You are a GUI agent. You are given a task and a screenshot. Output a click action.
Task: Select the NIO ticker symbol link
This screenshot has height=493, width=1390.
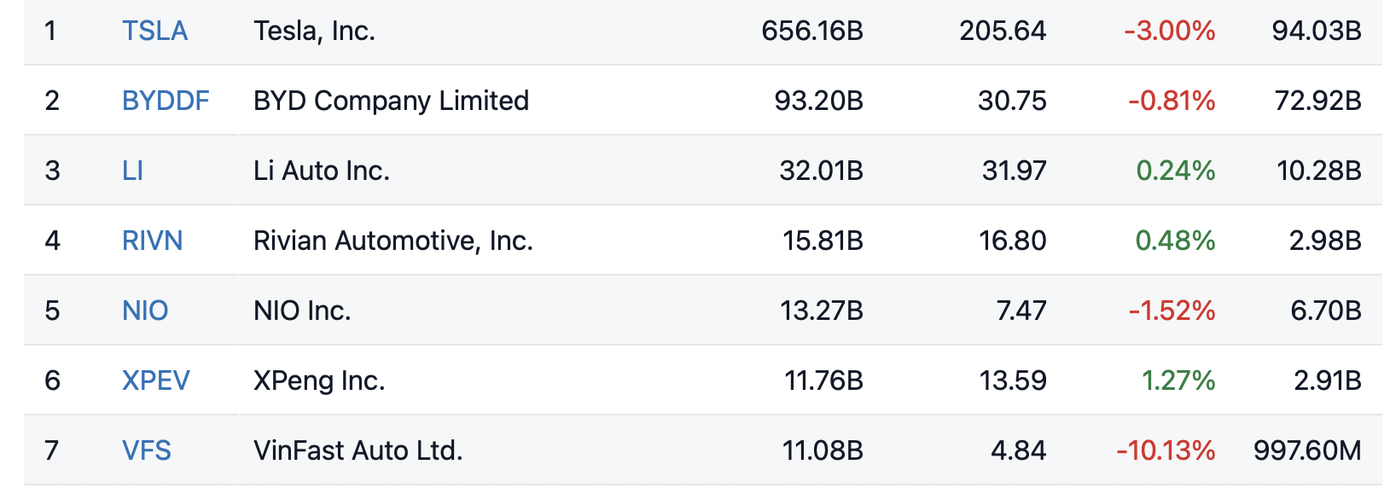pyautogui.click(x=145, y=311)
